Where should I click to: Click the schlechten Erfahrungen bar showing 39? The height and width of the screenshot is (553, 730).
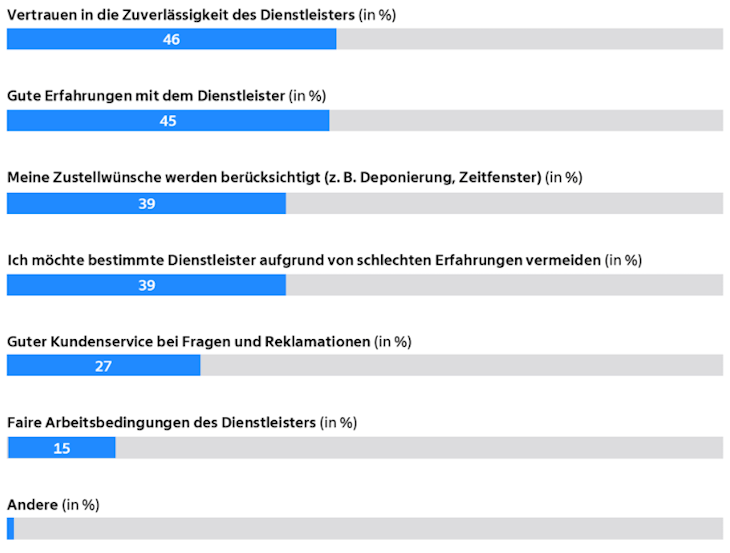coord(146,285)
